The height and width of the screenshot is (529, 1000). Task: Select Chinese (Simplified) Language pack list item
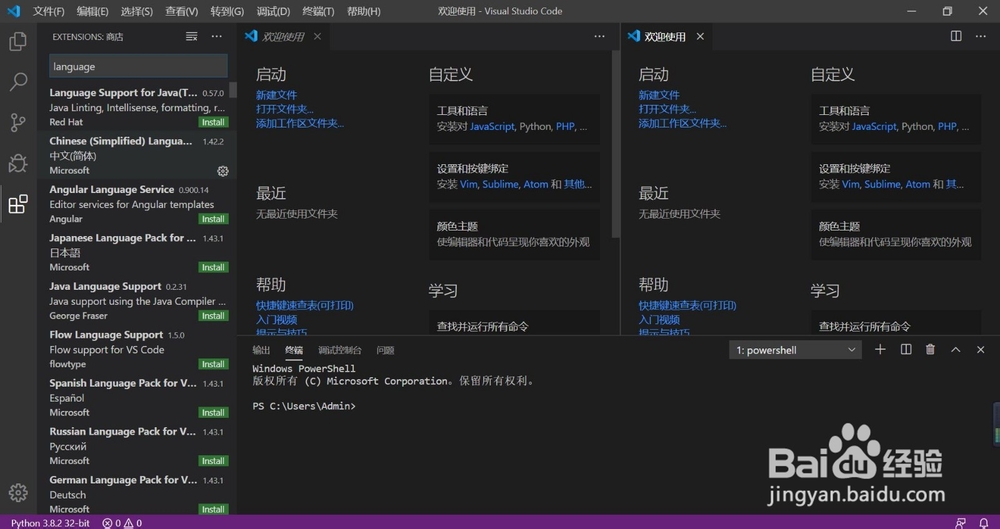tap(138, 155)
